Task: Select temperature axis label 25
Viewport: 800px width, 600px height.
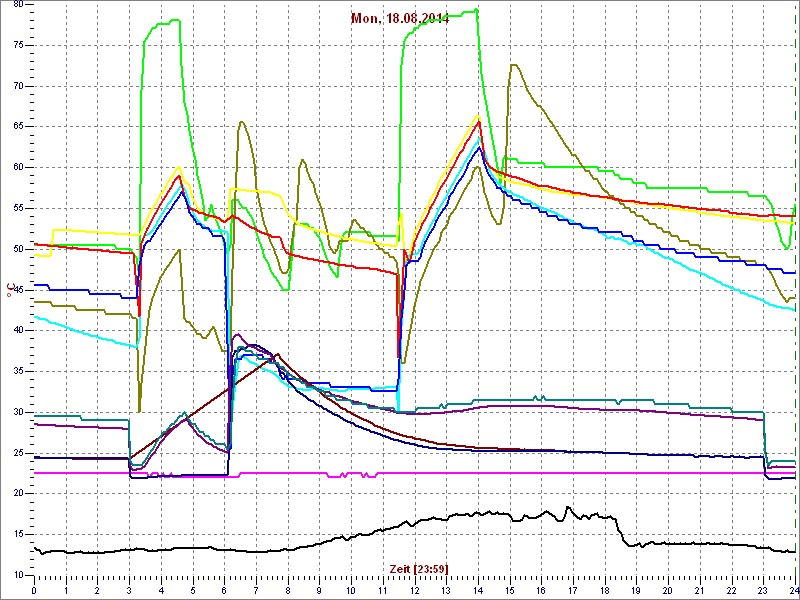Action: (17, 453)
